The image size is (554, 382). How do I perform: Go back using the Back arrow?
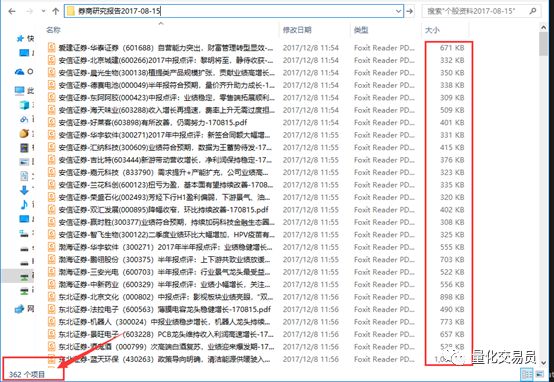click(x=12, y=11)
